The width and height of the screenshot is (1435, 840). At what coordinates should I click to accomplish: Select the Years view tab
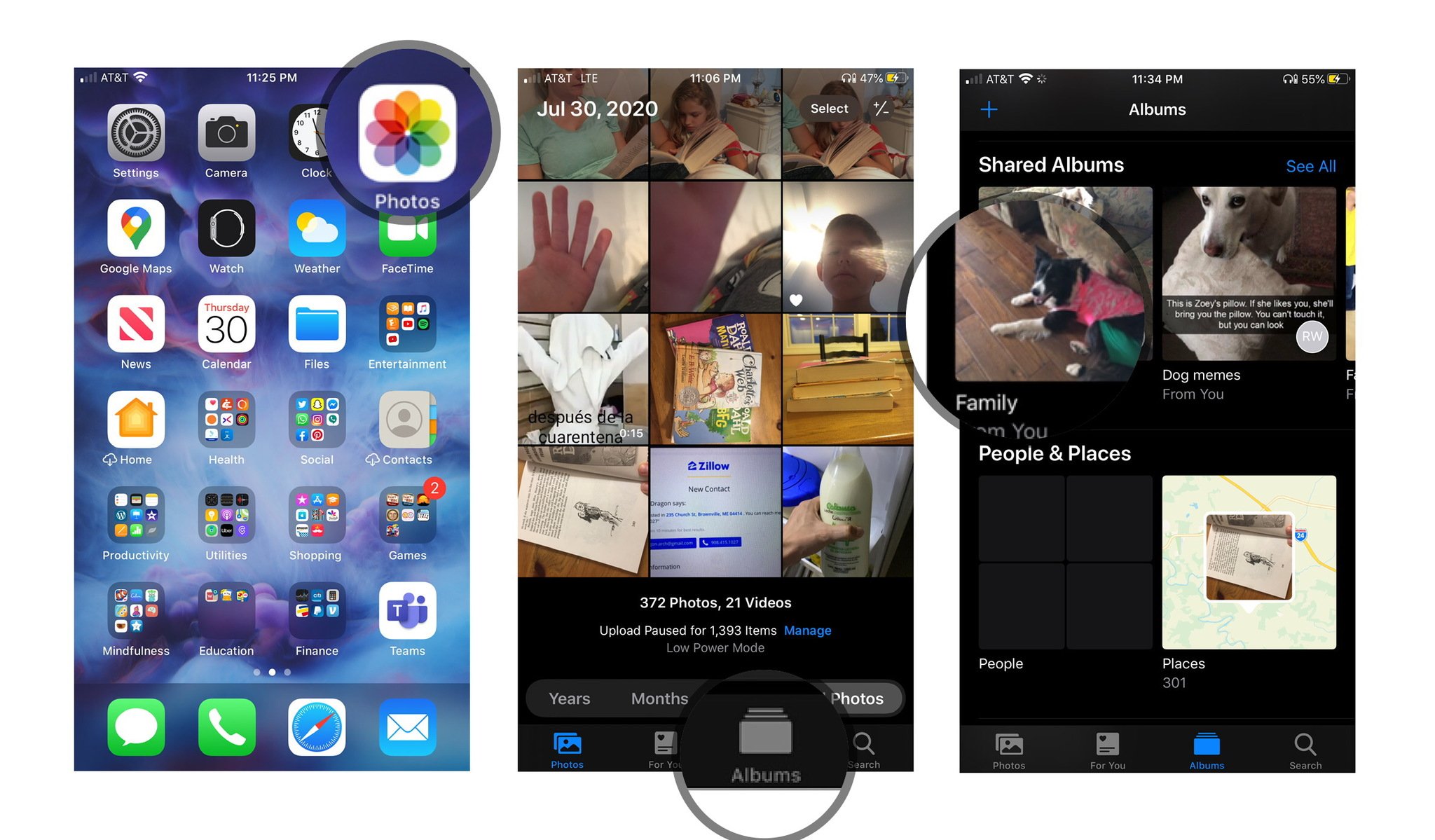point(568,697)
